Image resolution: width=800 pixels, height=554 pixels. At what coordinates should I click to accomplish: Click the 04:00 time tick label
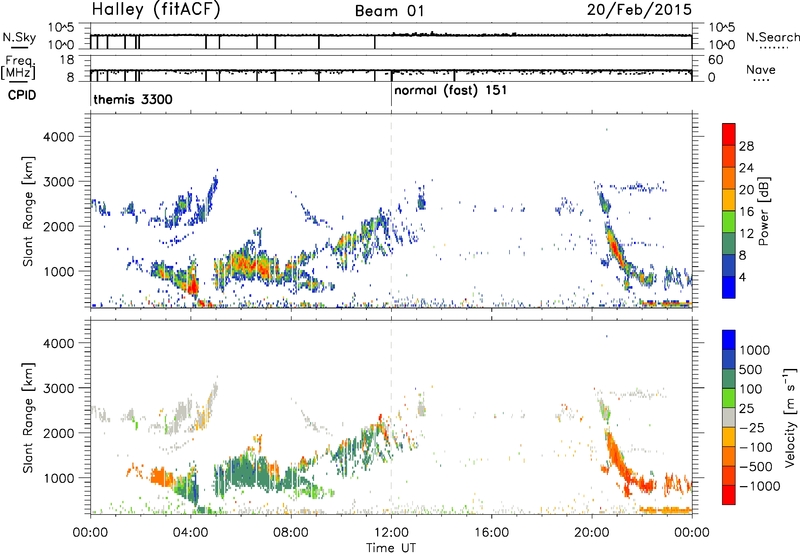(191, 532)
